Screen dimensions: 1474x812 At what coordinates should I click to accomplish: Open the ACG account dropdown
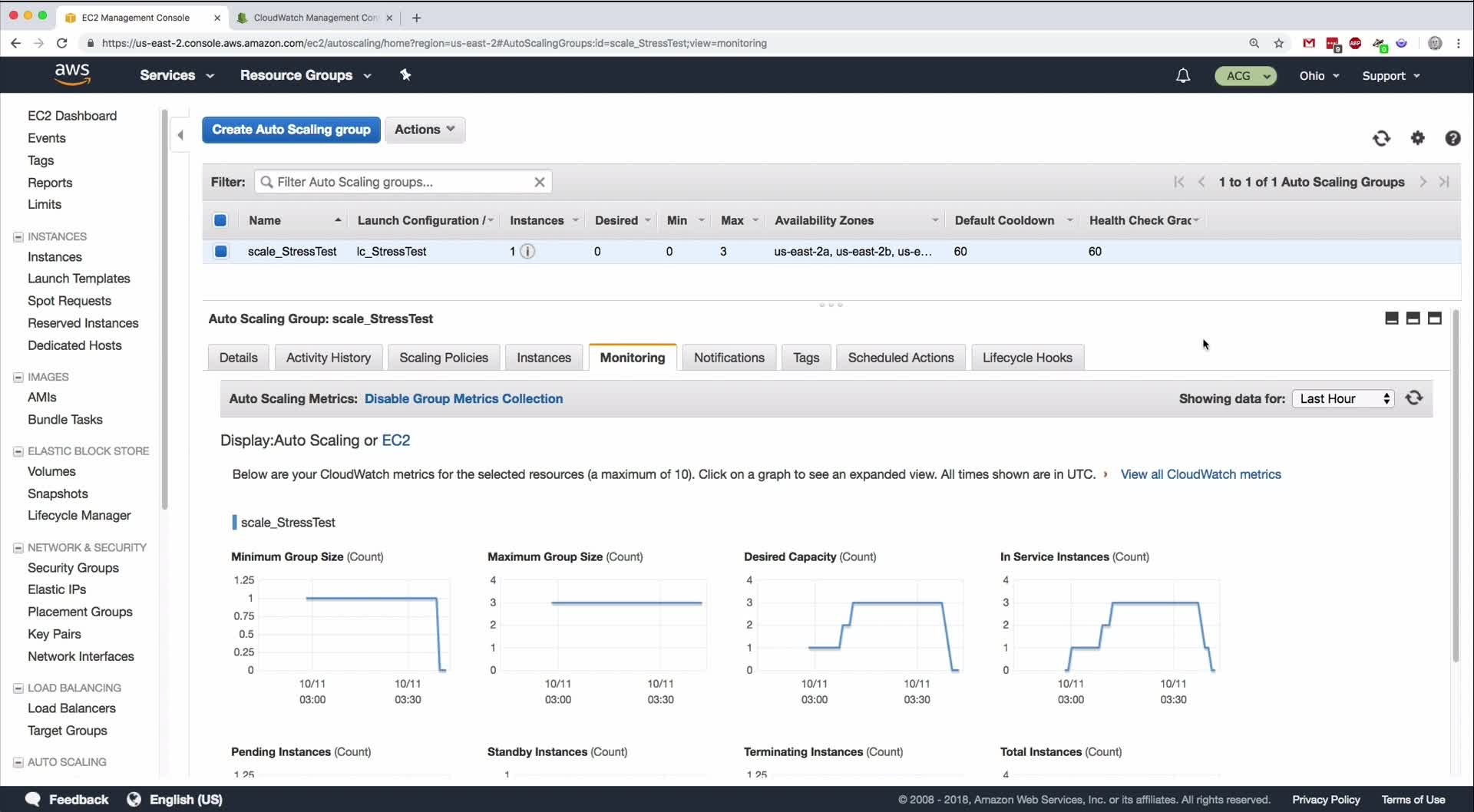coord(1245,75)
